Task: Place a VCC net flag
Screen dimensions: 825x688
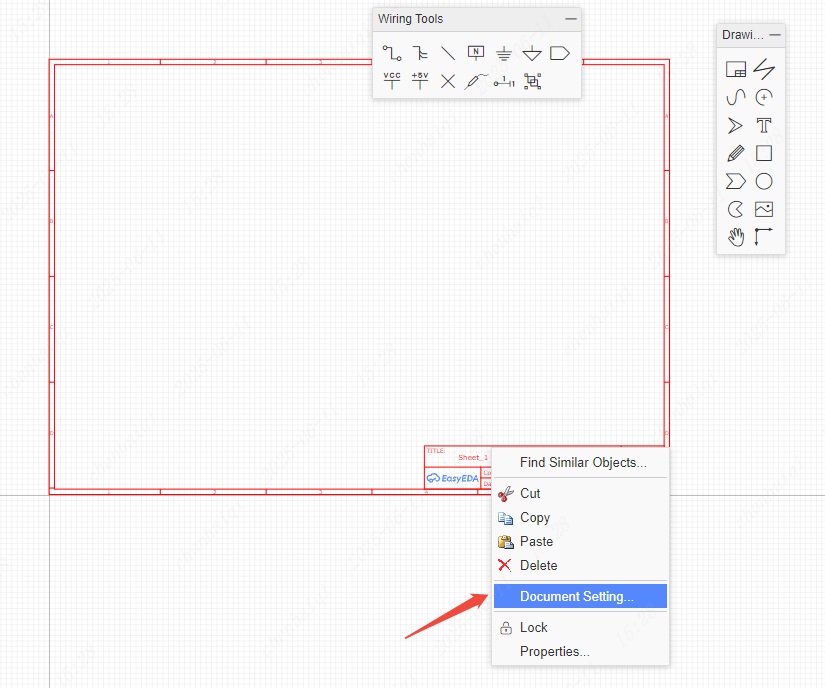Action: coord(392,81)
